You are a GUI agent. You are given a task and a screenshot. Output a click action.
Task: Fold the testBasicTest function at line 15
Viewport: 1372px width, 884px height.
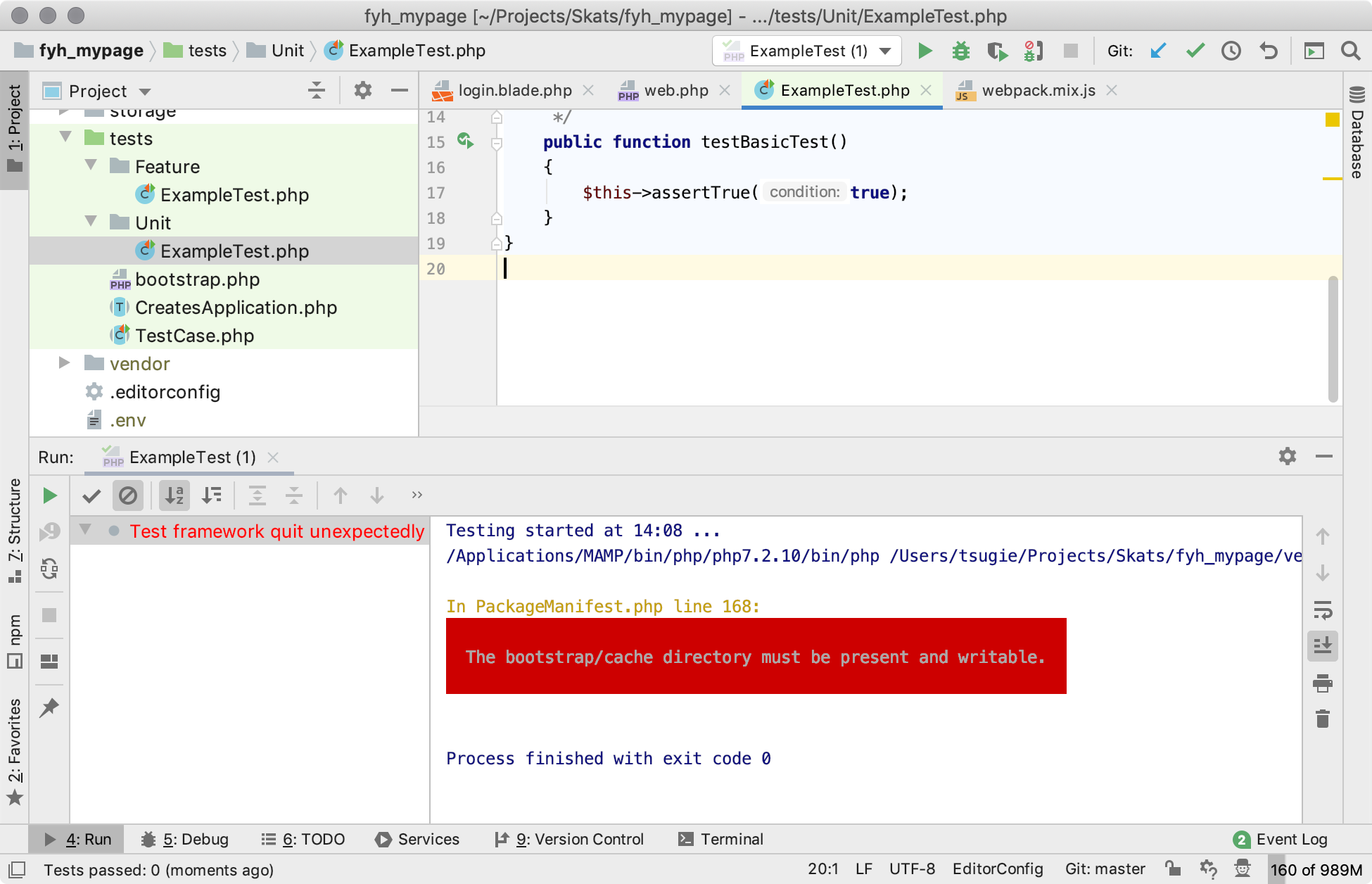(x=497, y=144)
